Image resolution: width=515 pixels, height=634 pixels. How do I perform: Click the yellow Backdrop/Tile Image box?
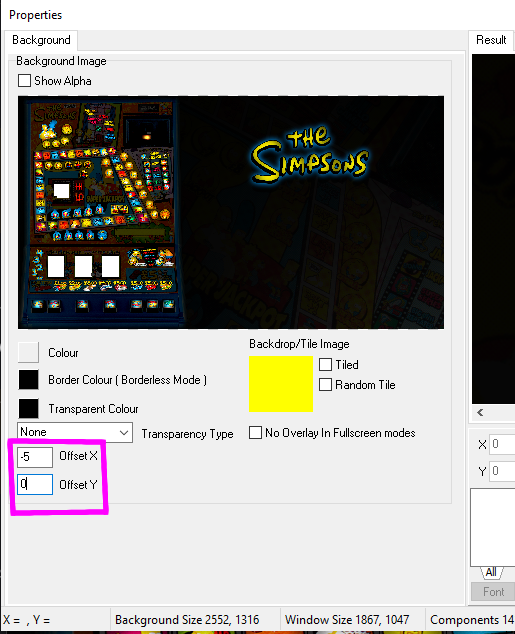[281, 384]
